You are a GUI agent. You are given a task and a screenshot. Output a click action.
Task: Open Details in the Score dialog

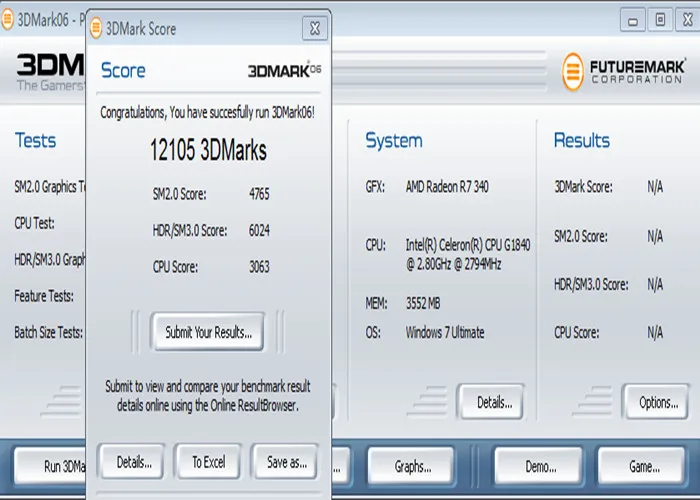click(x=133, y=462)
